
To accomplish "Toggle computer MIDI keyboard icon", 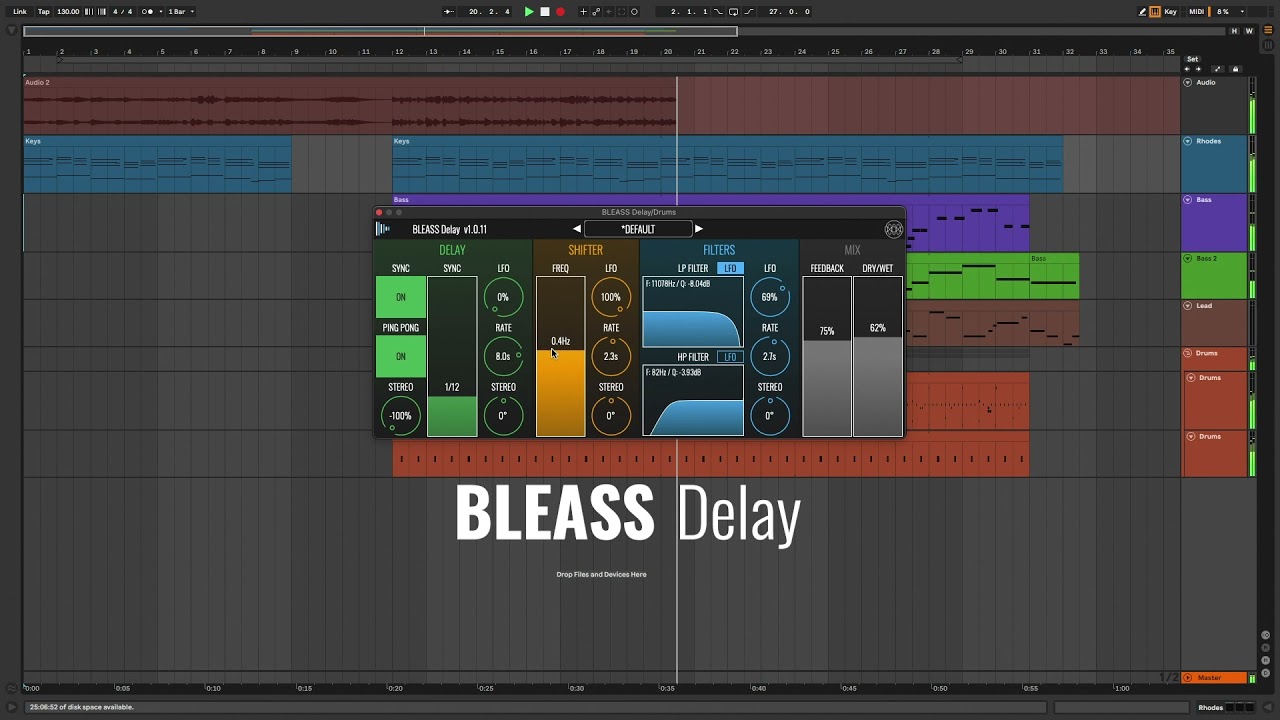I will [x=1155, y=12].
